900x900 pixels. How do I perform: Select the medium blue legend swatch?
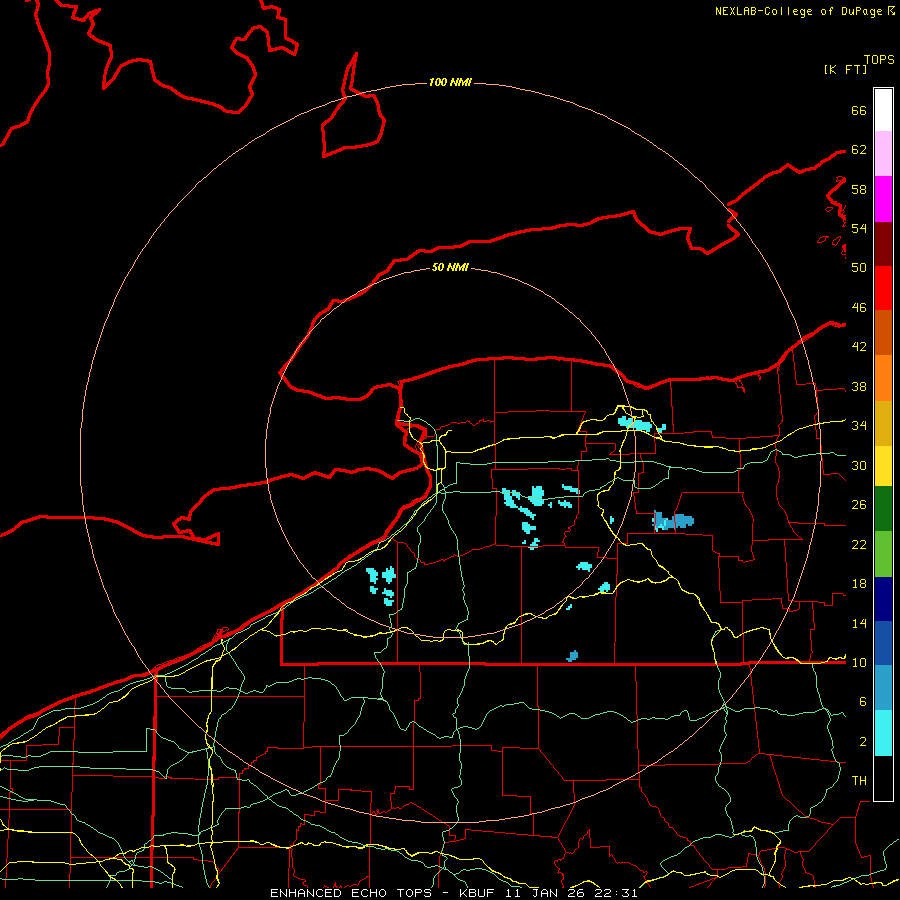(x=883, y=643)
